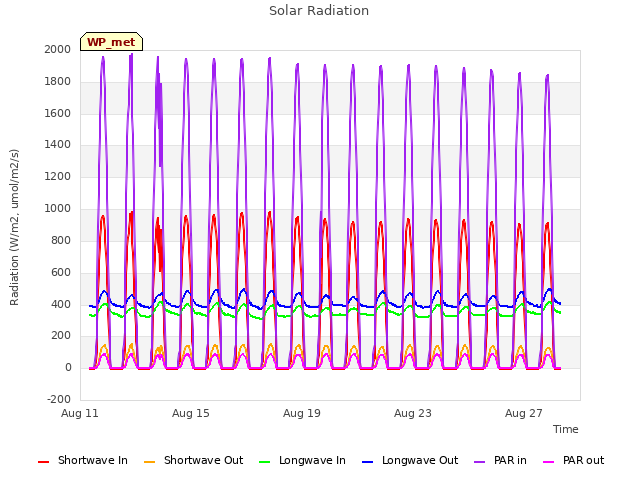
Task: Click the PAR in legend label
Action: (510, 460)
